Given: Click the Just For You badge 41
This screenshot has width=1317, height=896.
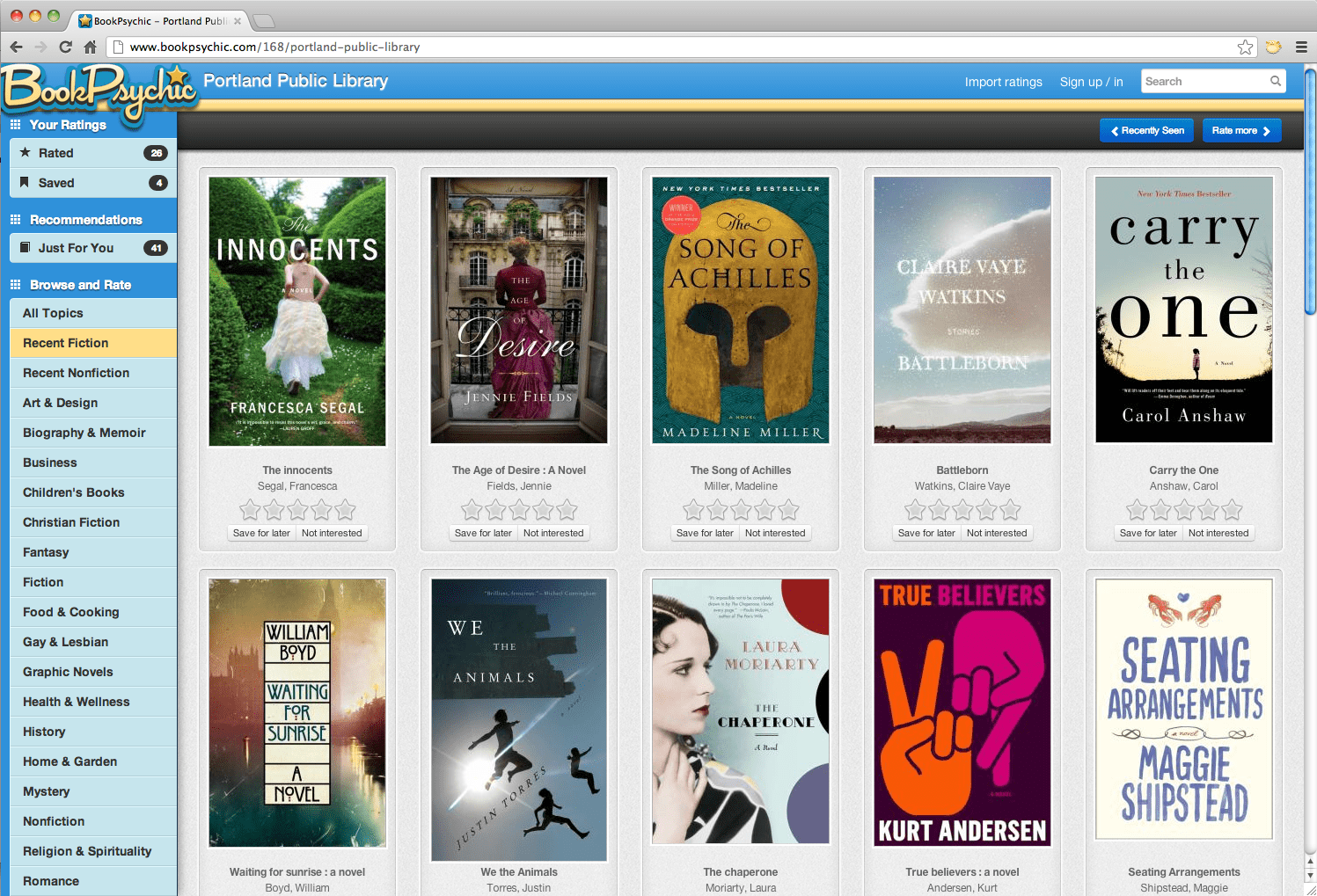Looking at the screenshot, I should coord(156,248).
